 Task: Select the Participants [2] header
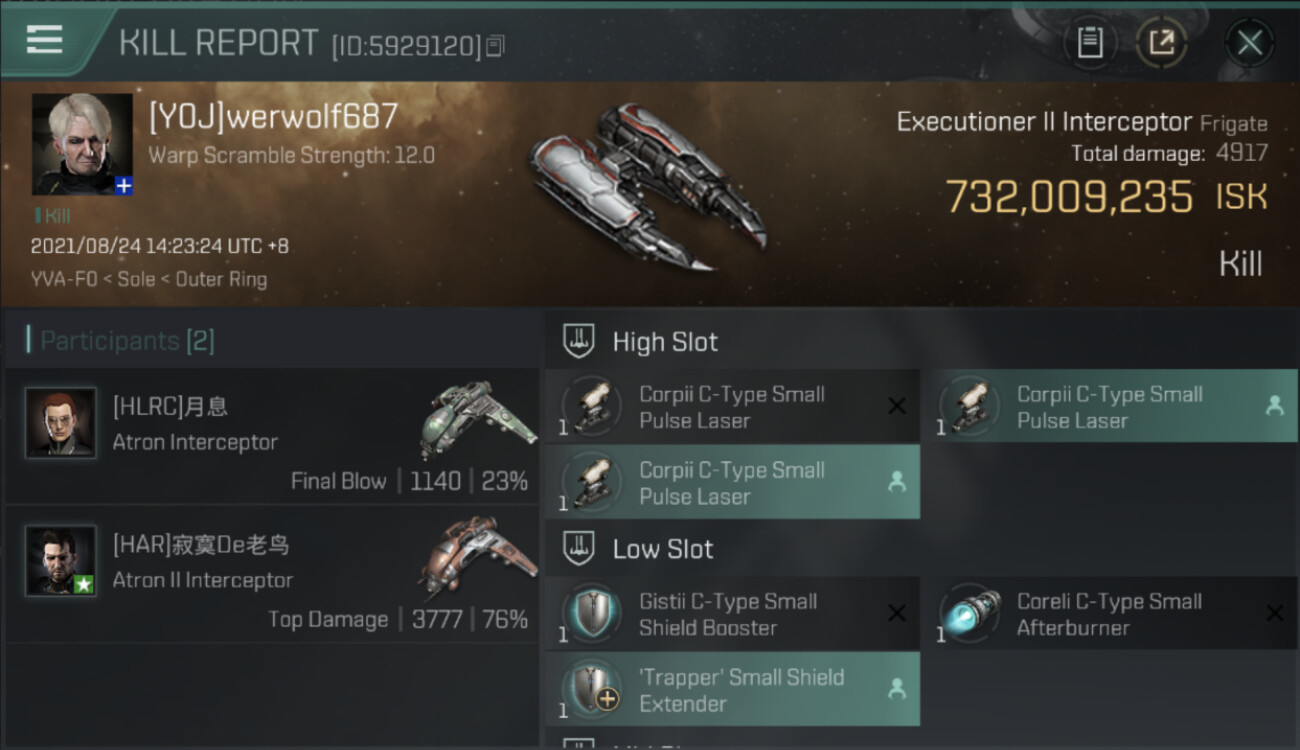[x=126, y=341]
